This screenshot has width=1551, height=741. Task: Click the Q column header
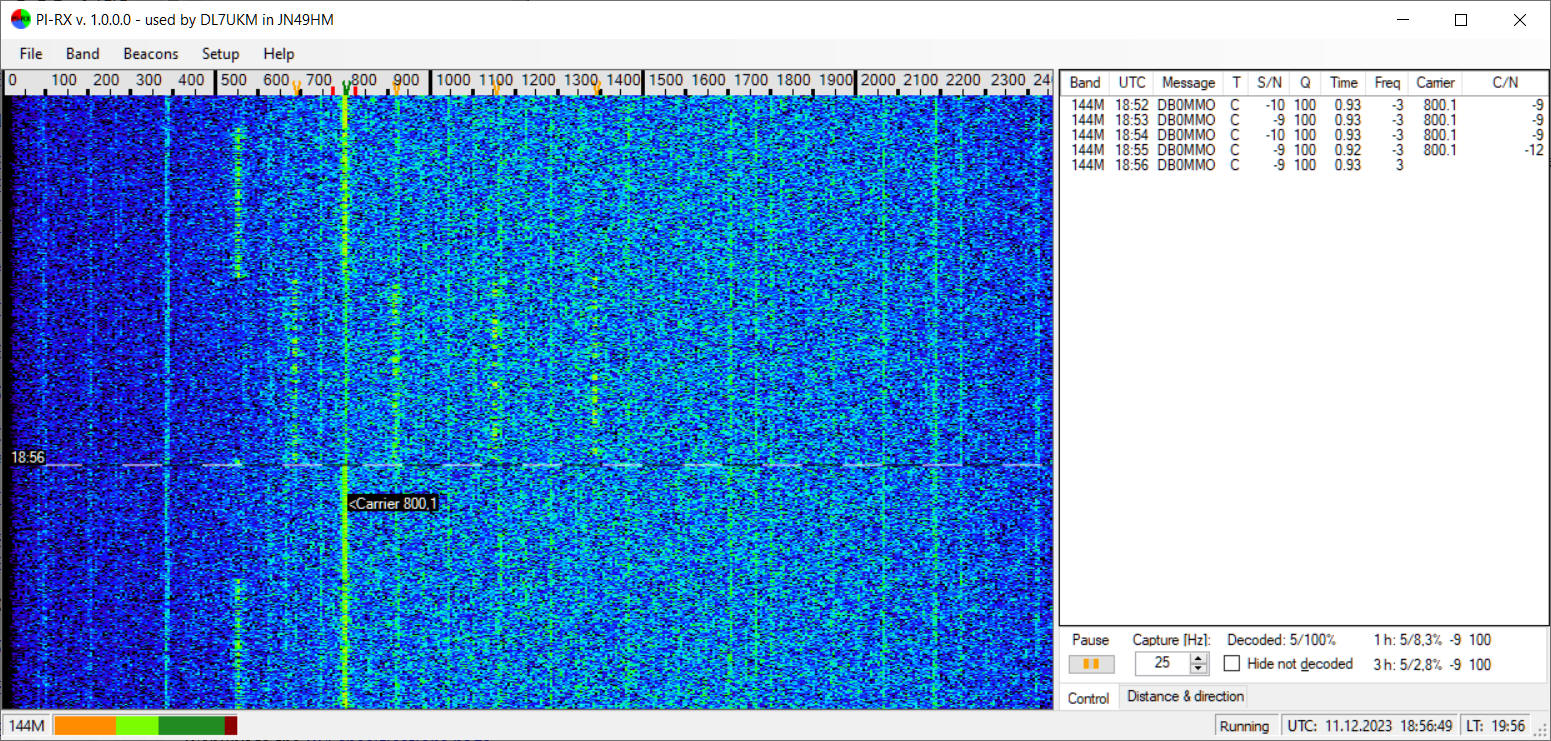pos(1305,83)
